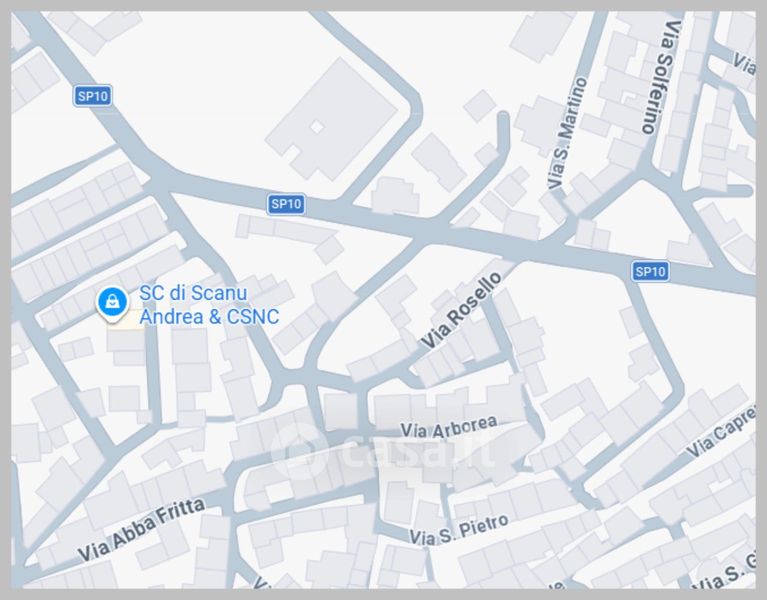The height and width of the screenshot is (600, 767).
Task: Click the Via Abba Fritta street label
Action: pyautogui.click(x=141, y=530)
